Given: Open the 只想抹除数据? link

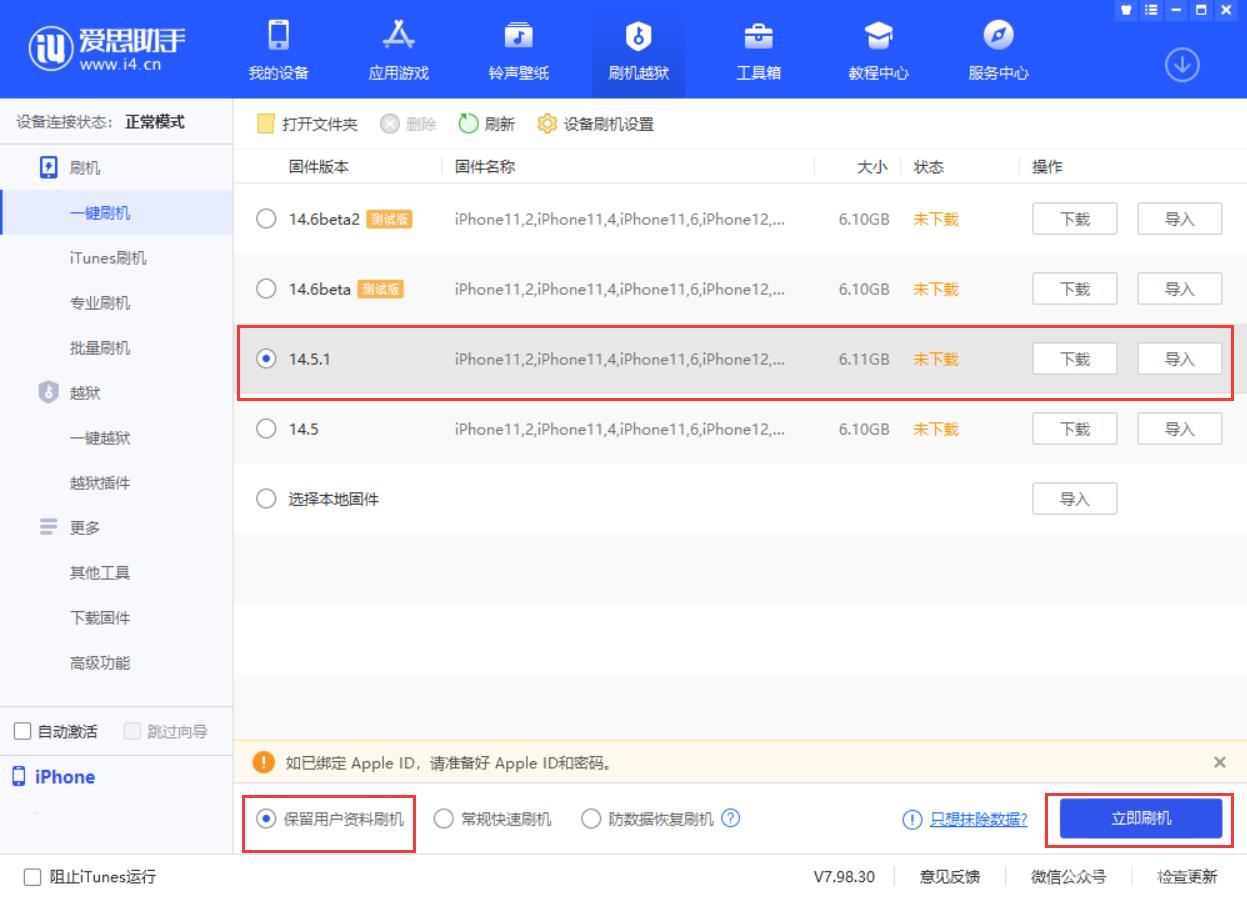Looking at the screenshot, I should [979, 819].
